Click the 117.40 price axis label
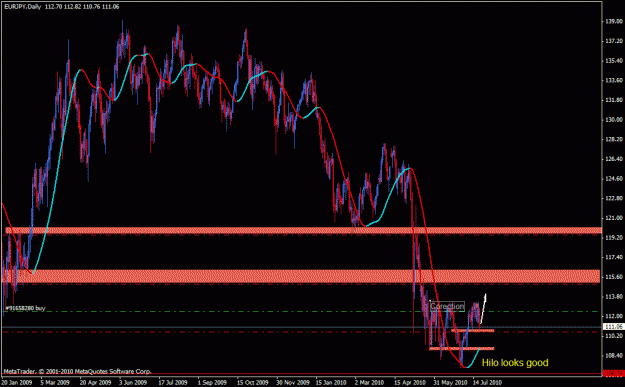This screenshot has width=625, height=387. coord(614,257)
